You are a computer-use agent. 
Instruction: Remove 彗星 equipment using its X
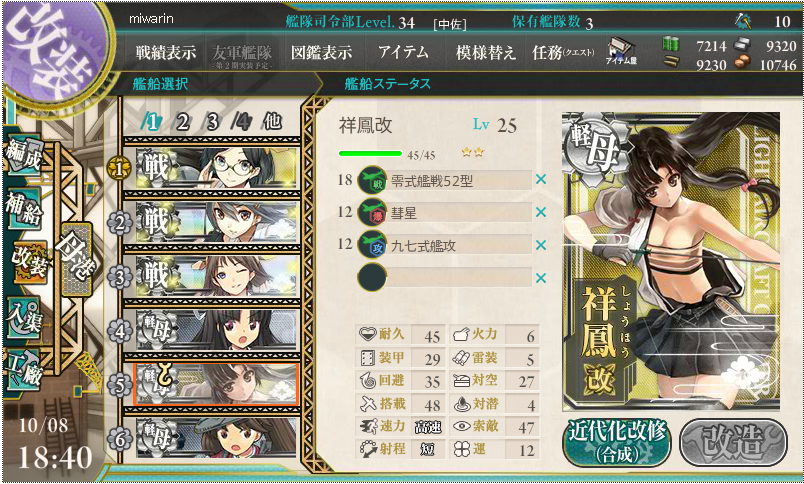(x=540, y=212)
